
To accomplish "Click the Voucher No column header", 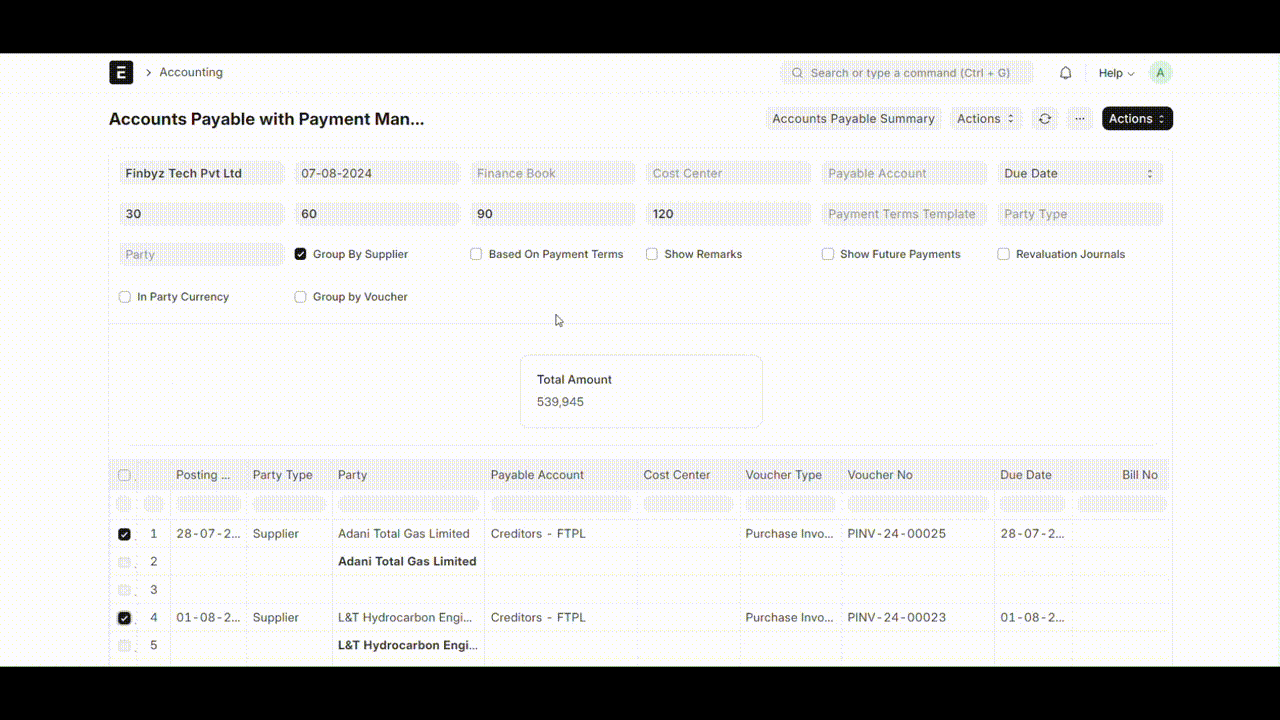I will (918, 475).
